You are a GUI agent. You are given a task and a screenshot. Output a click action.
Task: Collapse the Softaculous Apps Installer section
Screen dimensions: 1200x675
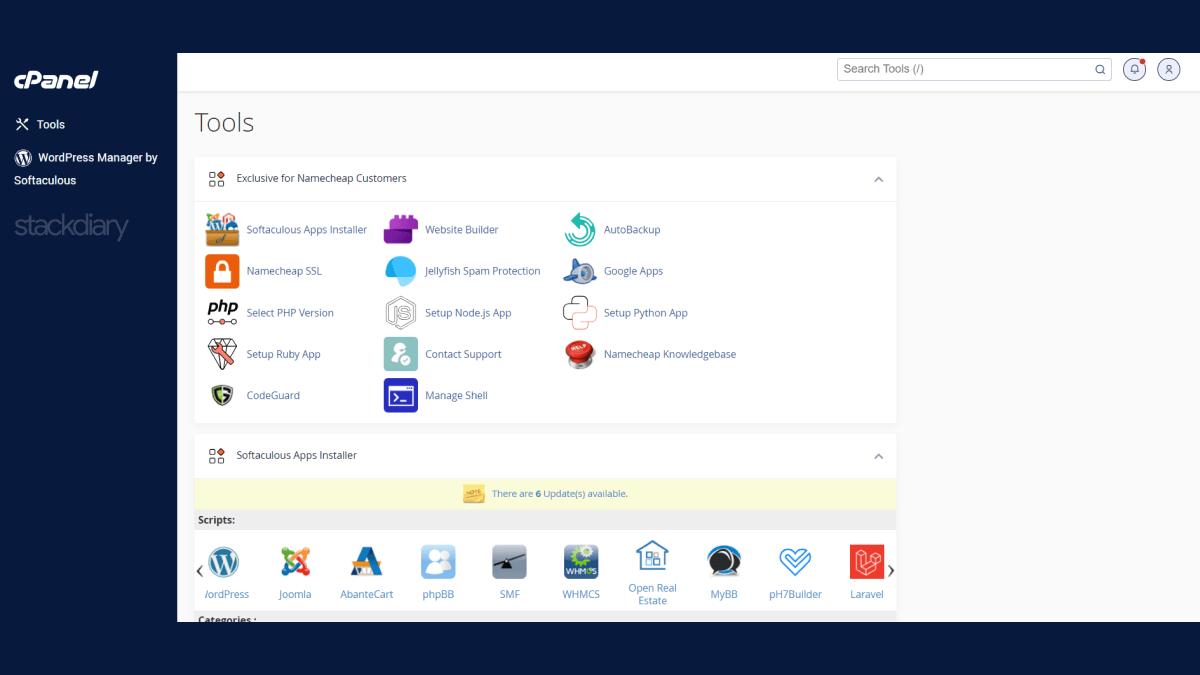click(x=879, y=456)
